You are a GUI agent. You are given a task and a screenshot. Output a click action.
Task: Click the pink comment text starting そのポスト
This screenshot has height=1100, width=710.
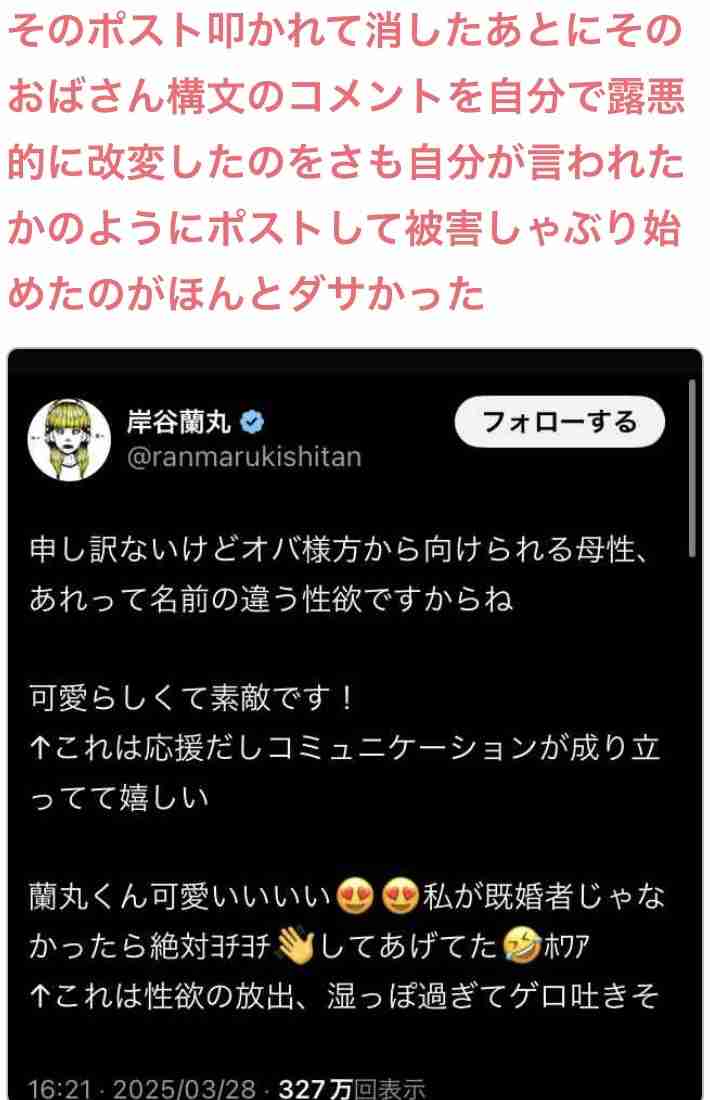tap(346, 161)
